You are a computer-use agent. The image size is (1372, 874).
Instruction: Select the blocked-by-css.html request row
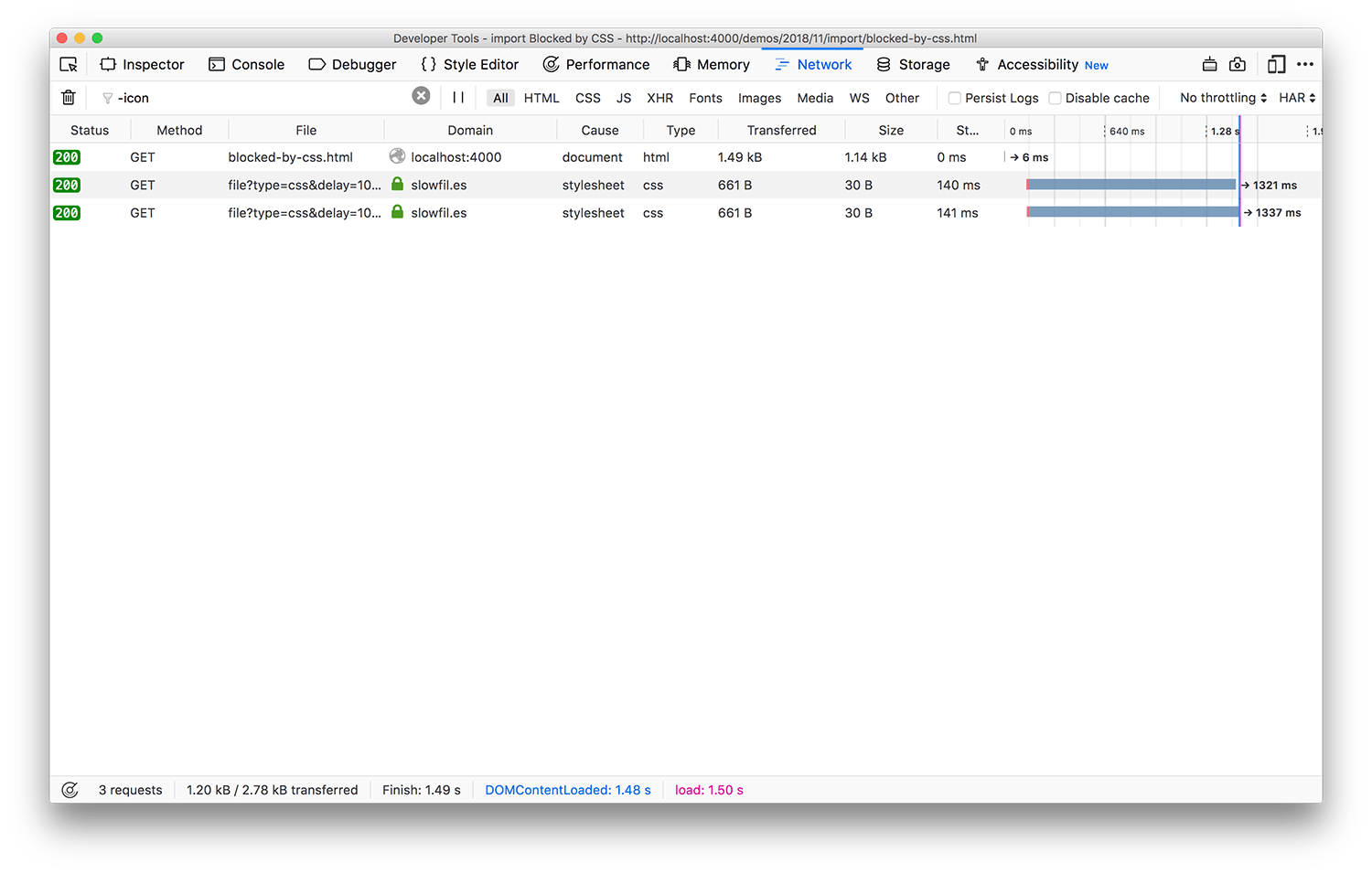coord(290,157)
